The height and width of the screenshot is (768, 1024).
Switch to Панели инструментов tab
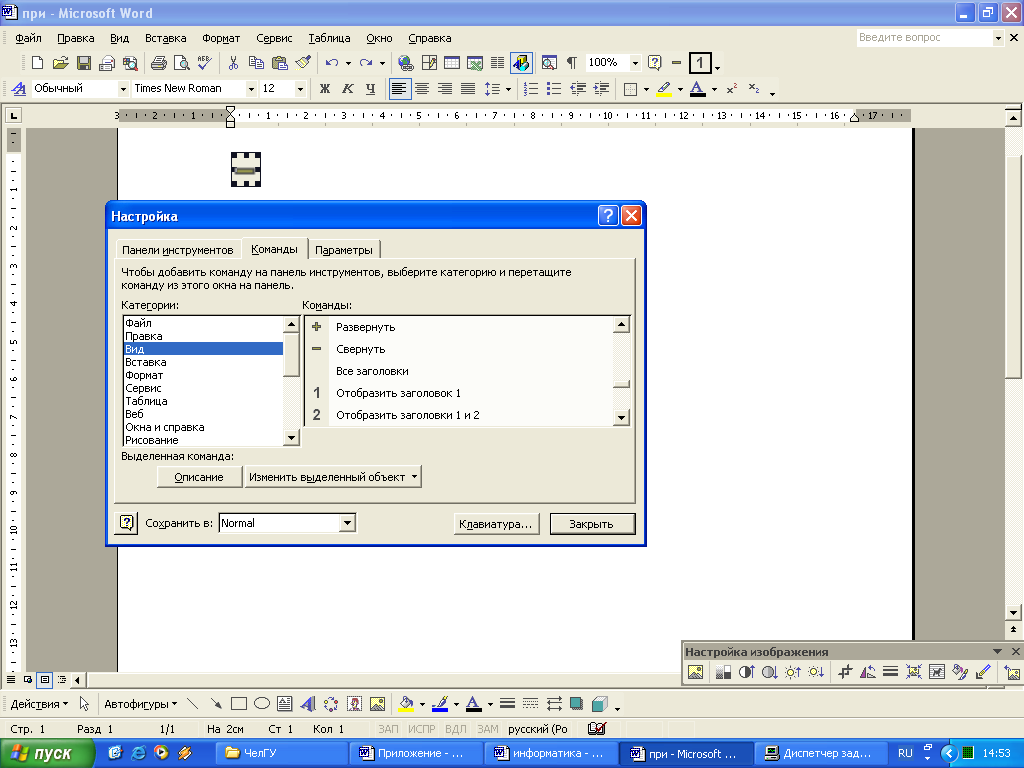pyautogui.click(x=177, y=250)
